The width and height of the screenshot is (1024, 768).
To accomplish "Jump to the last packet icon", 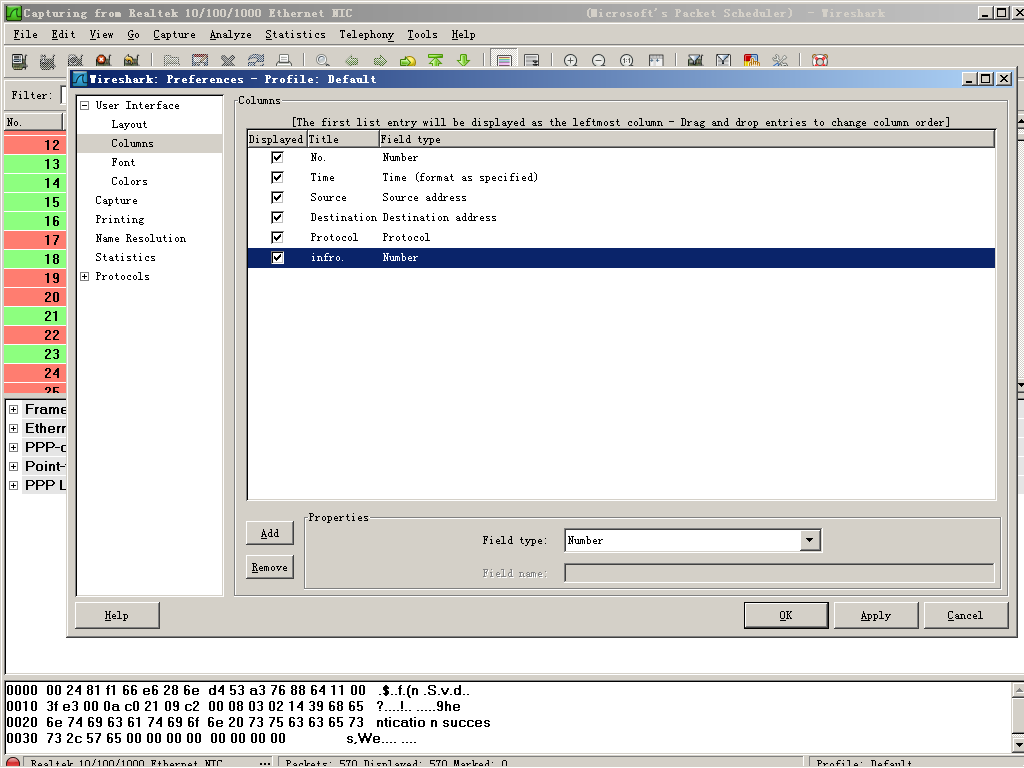I will coord(464,61).
